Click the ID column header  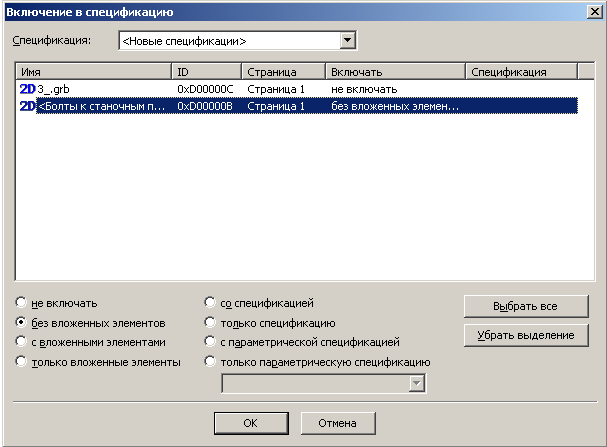coord(206,72)
